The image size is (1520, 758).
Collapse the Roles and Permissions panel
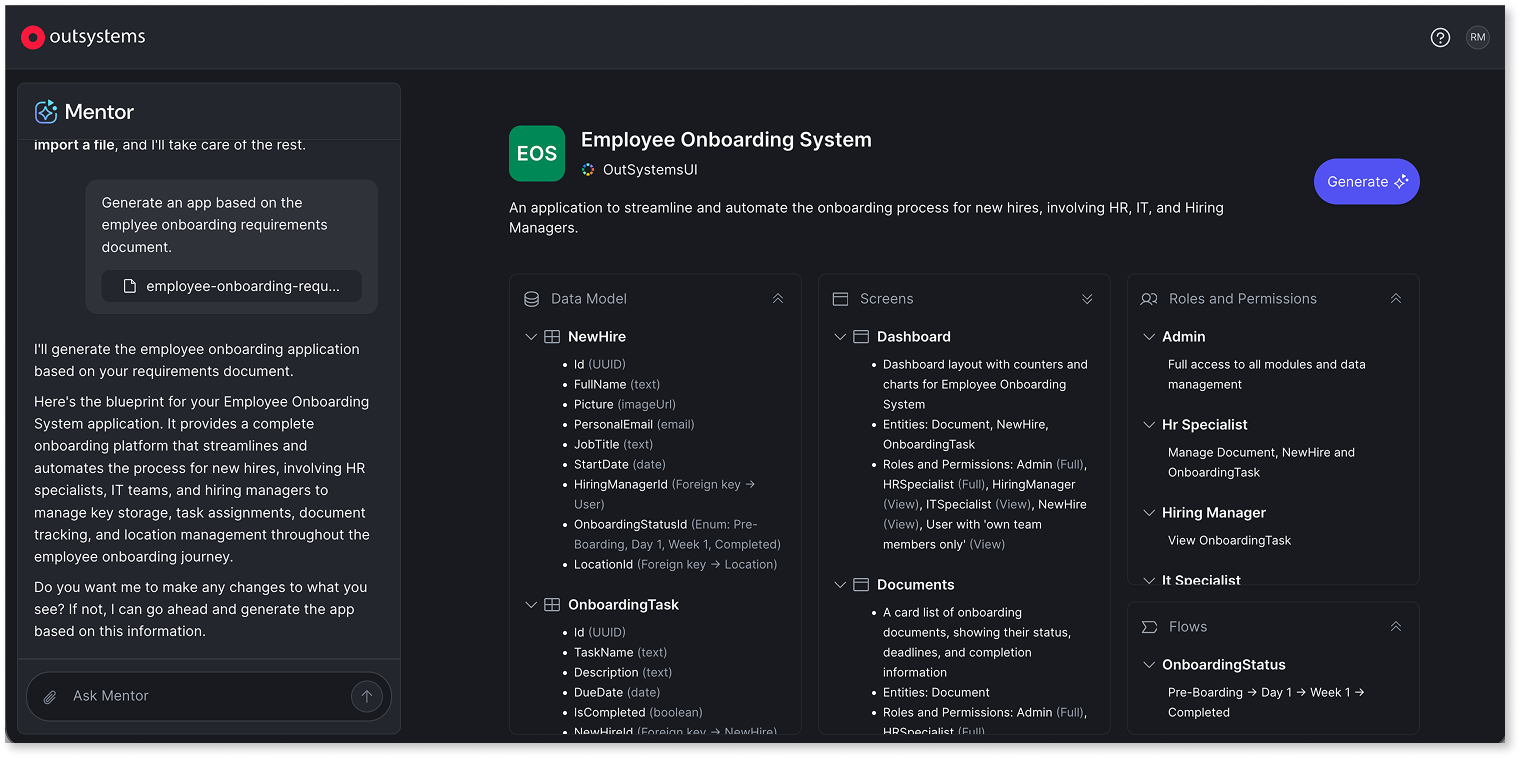1396,299
